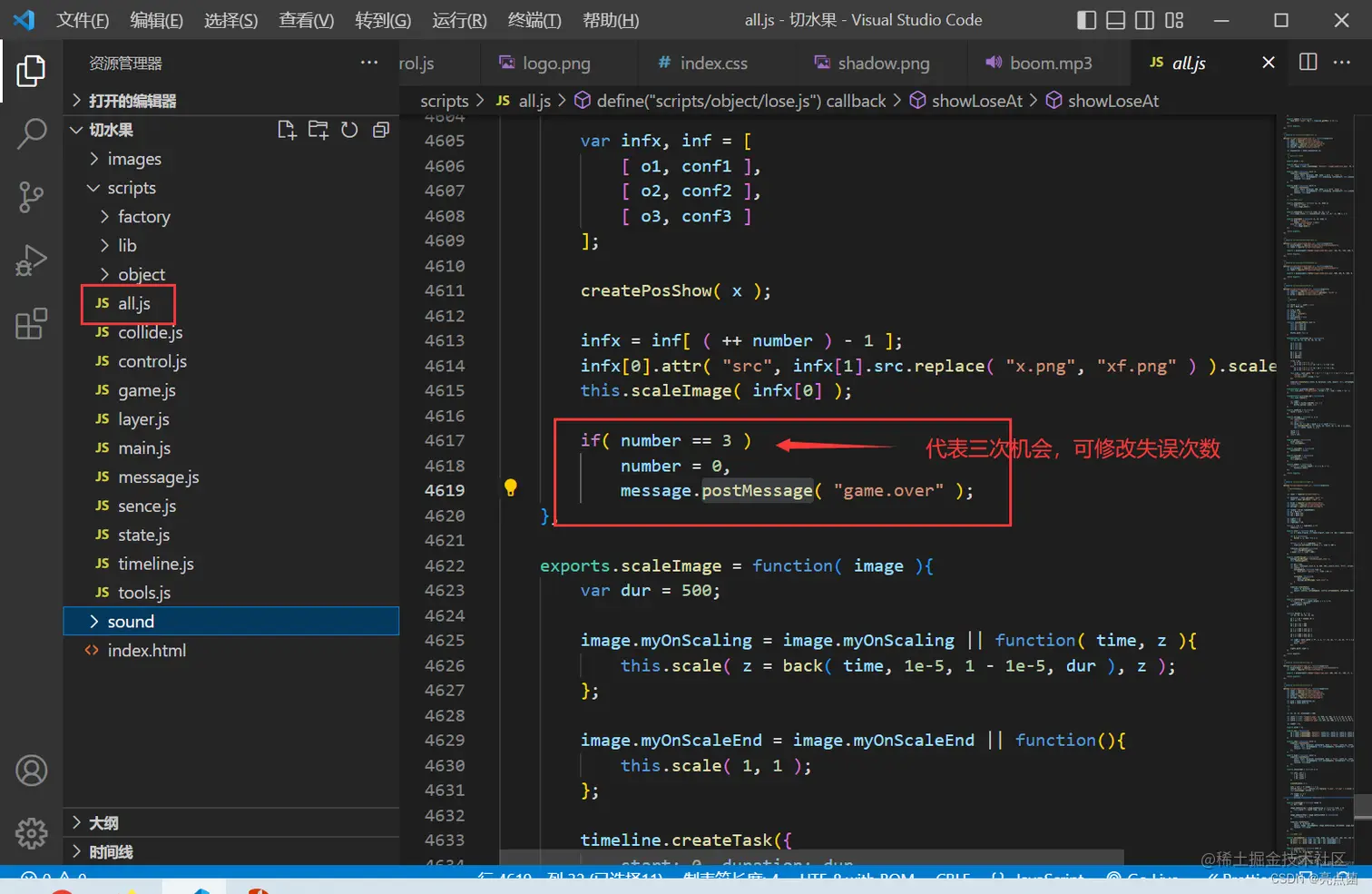This screenshot has height=894, width=1372.
Task: Expand the 打开的编辑器 section
Action: (x=231, y=100)
